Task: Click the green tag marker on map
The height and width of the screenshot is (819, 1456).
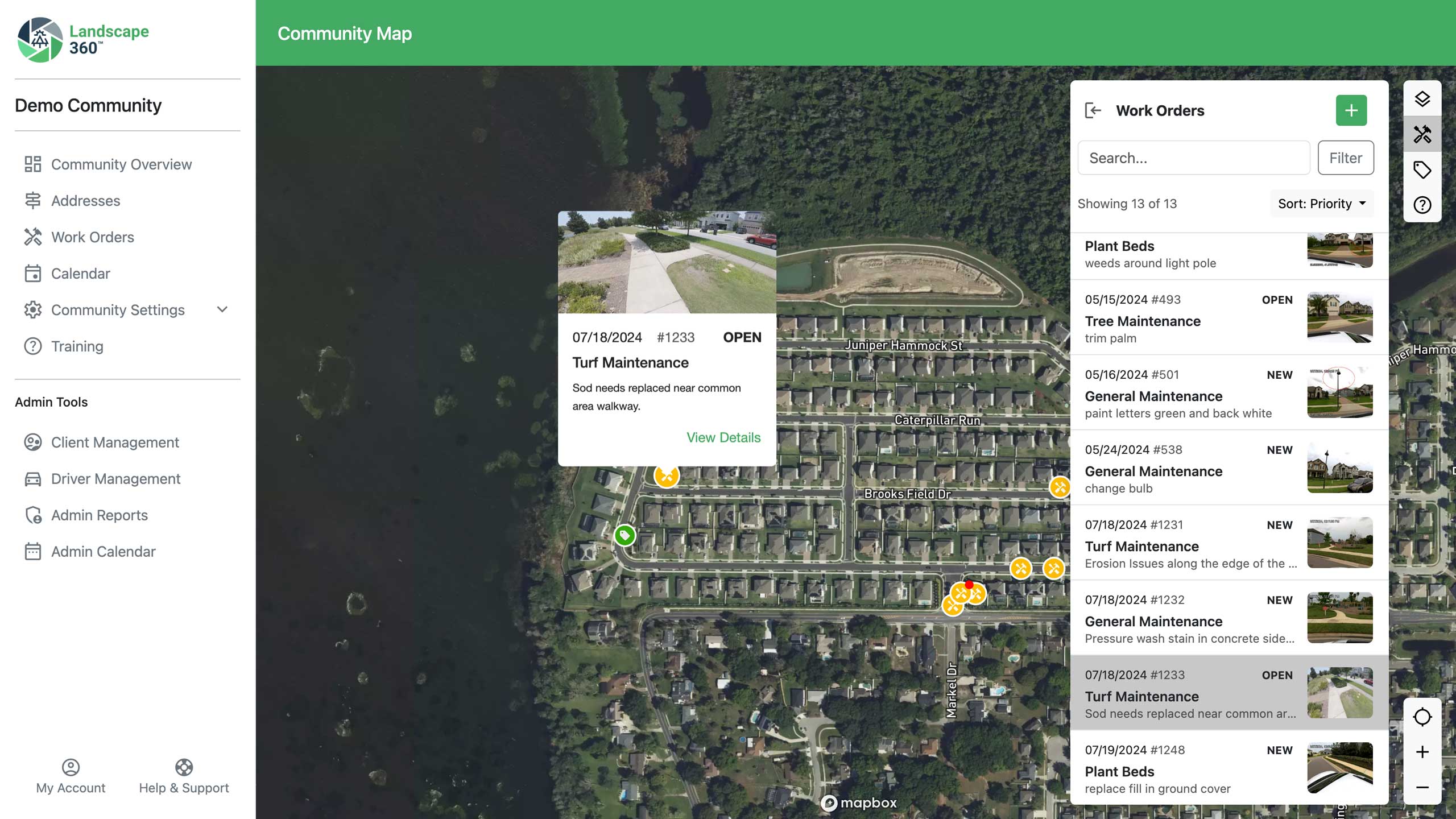Action: point(624,535)
